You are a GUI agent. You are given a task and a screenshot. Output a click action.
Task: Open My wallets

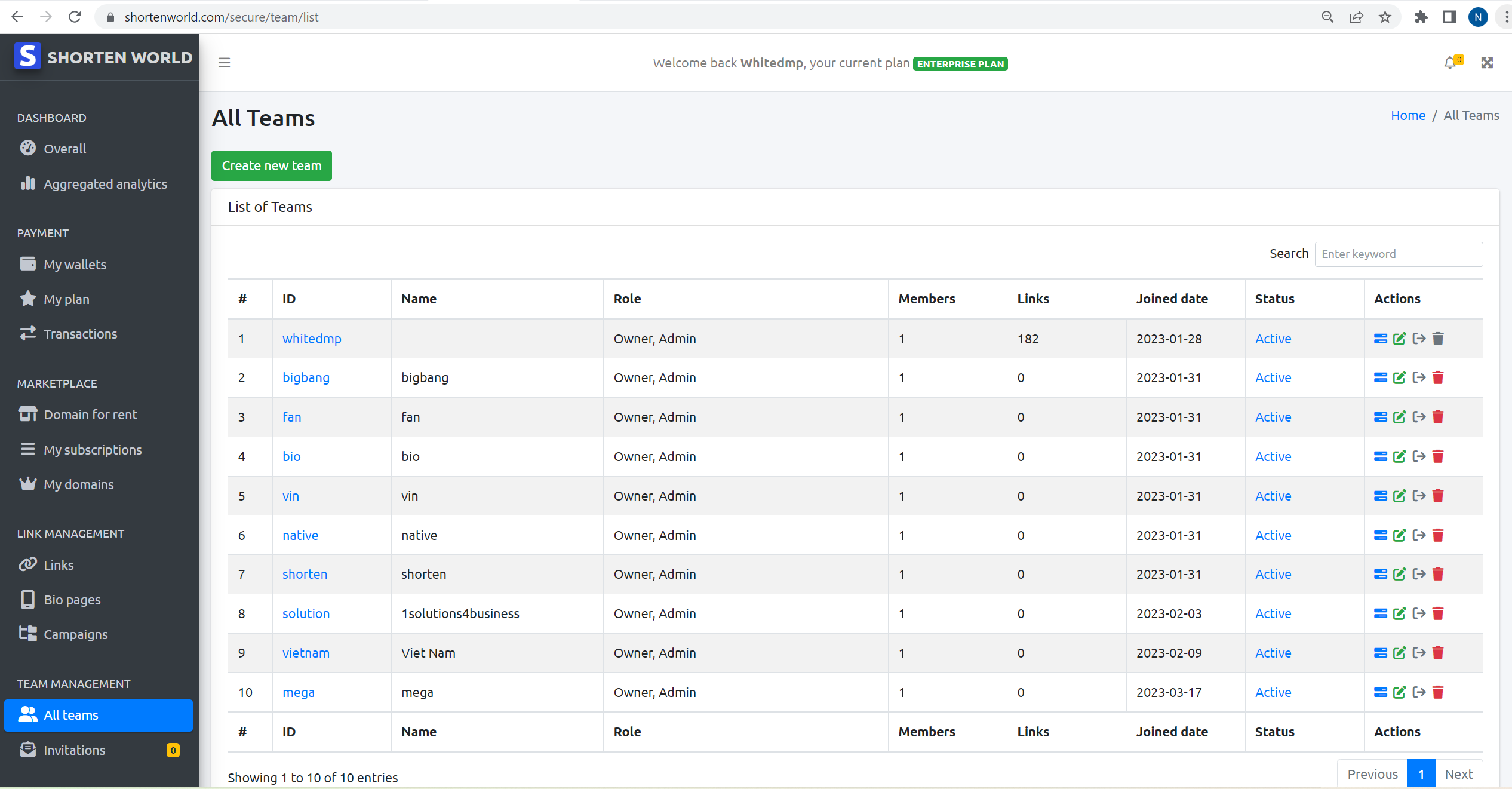99,265
